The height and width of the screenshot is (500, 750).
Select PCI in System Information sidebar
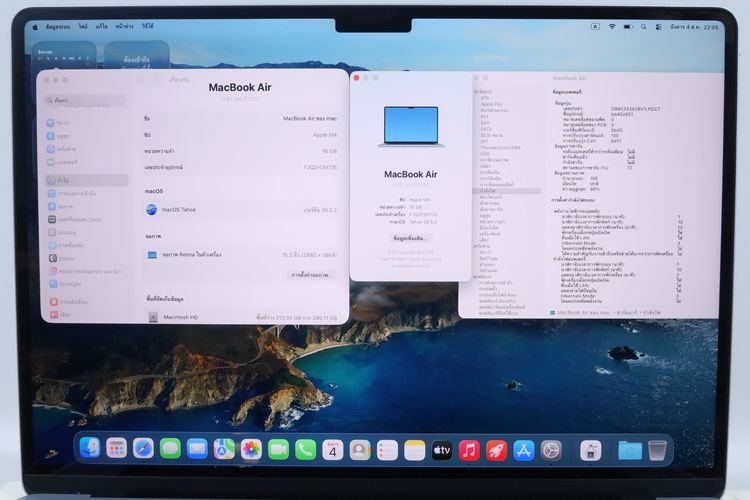[484, 116]
